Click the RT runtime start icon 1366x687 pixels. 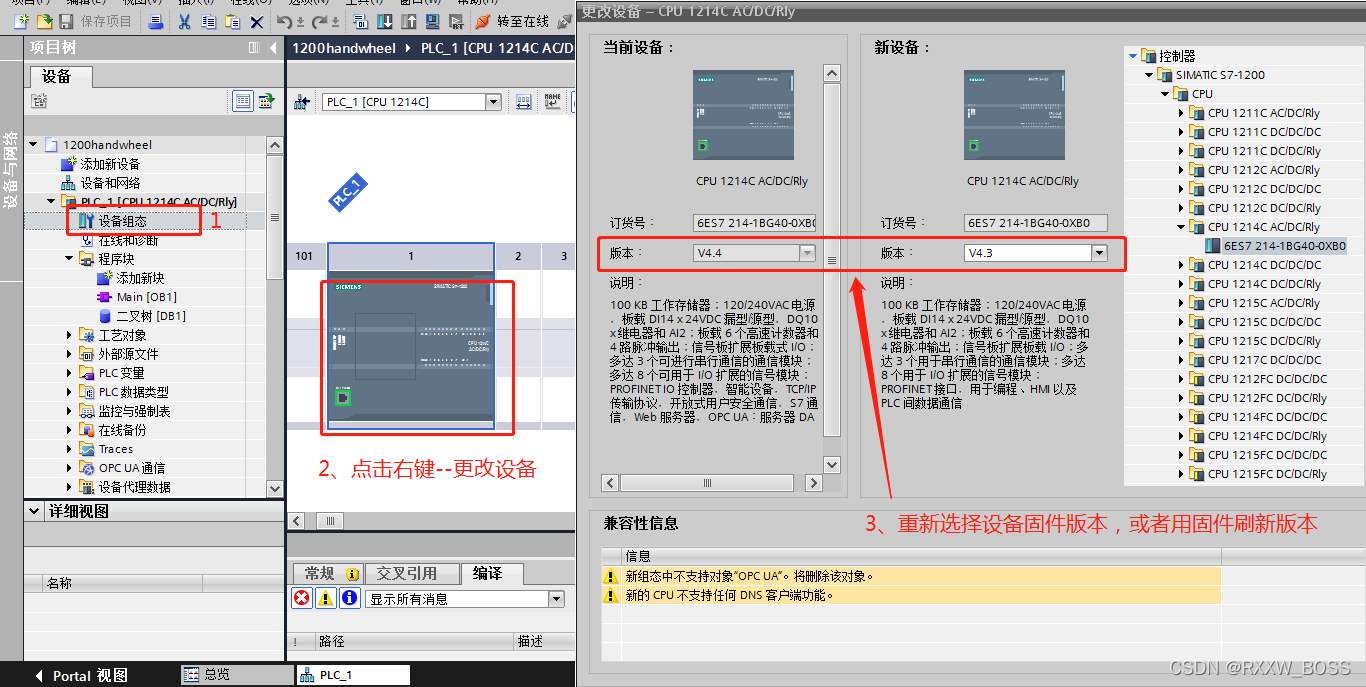click(x=456, y=21)
